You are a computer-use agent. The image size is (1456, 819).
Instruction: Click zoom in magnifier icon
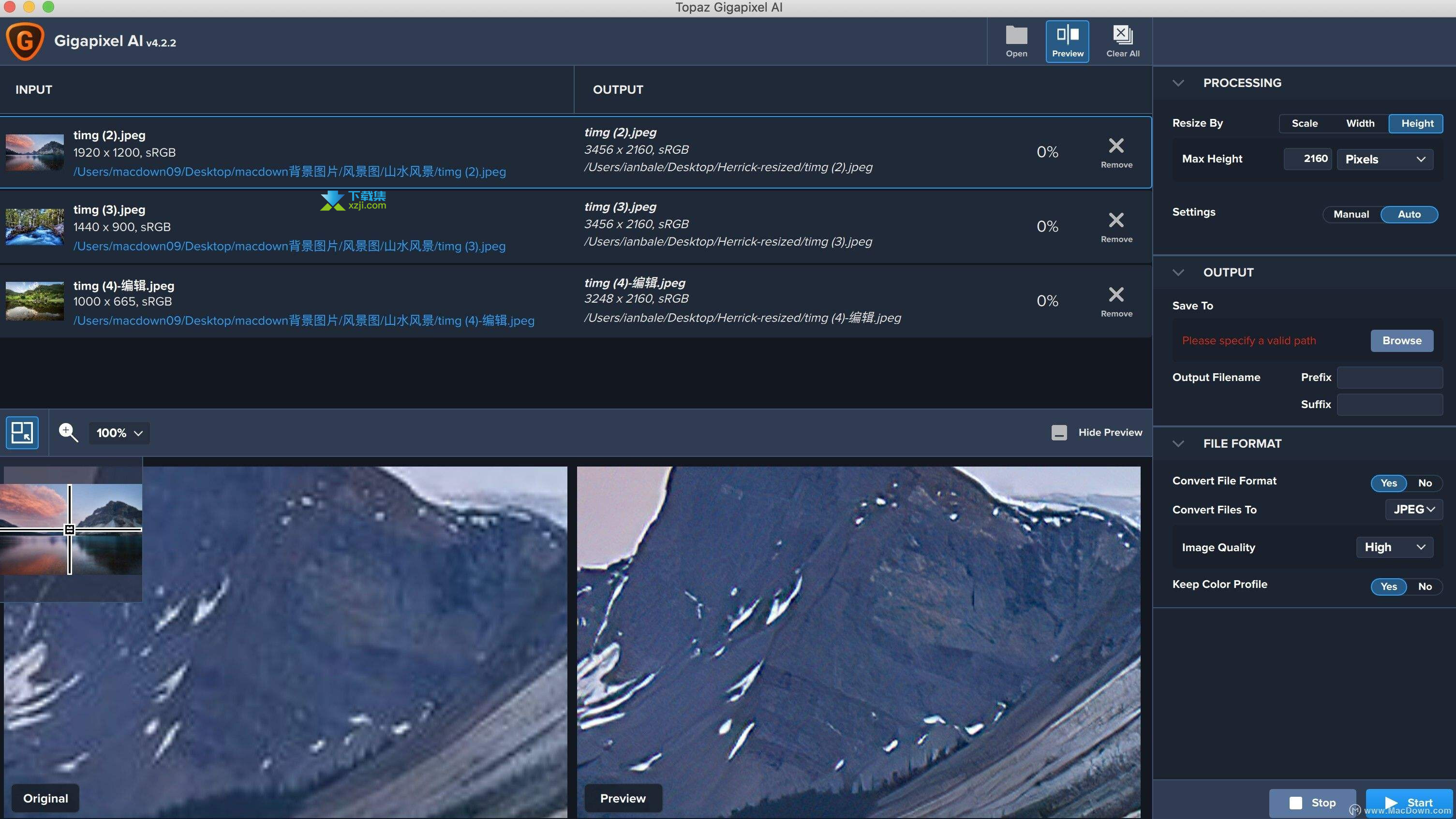(67, 433)
